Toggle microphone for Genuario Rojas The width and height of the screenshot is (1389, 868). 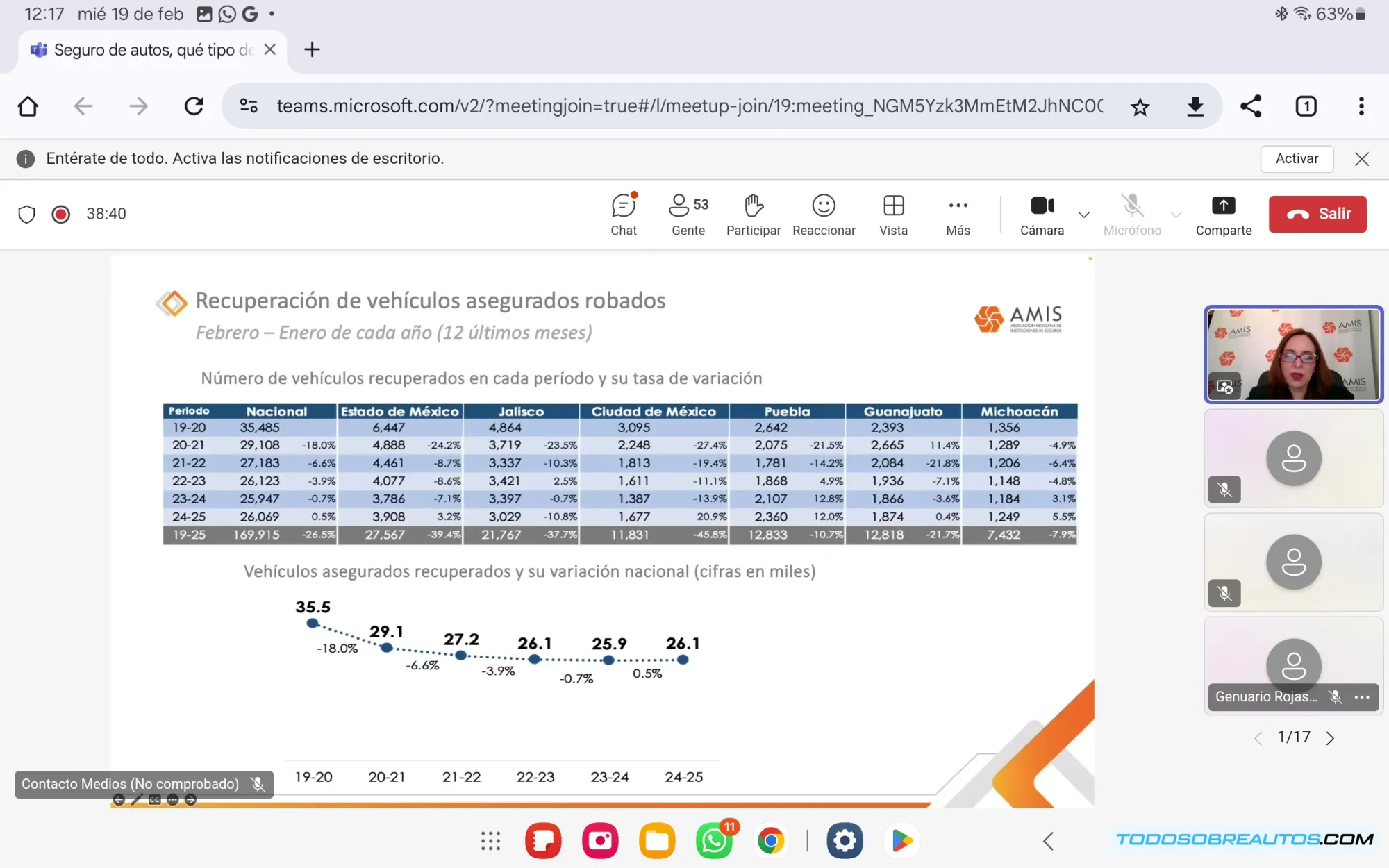[x=1335, y=697]
